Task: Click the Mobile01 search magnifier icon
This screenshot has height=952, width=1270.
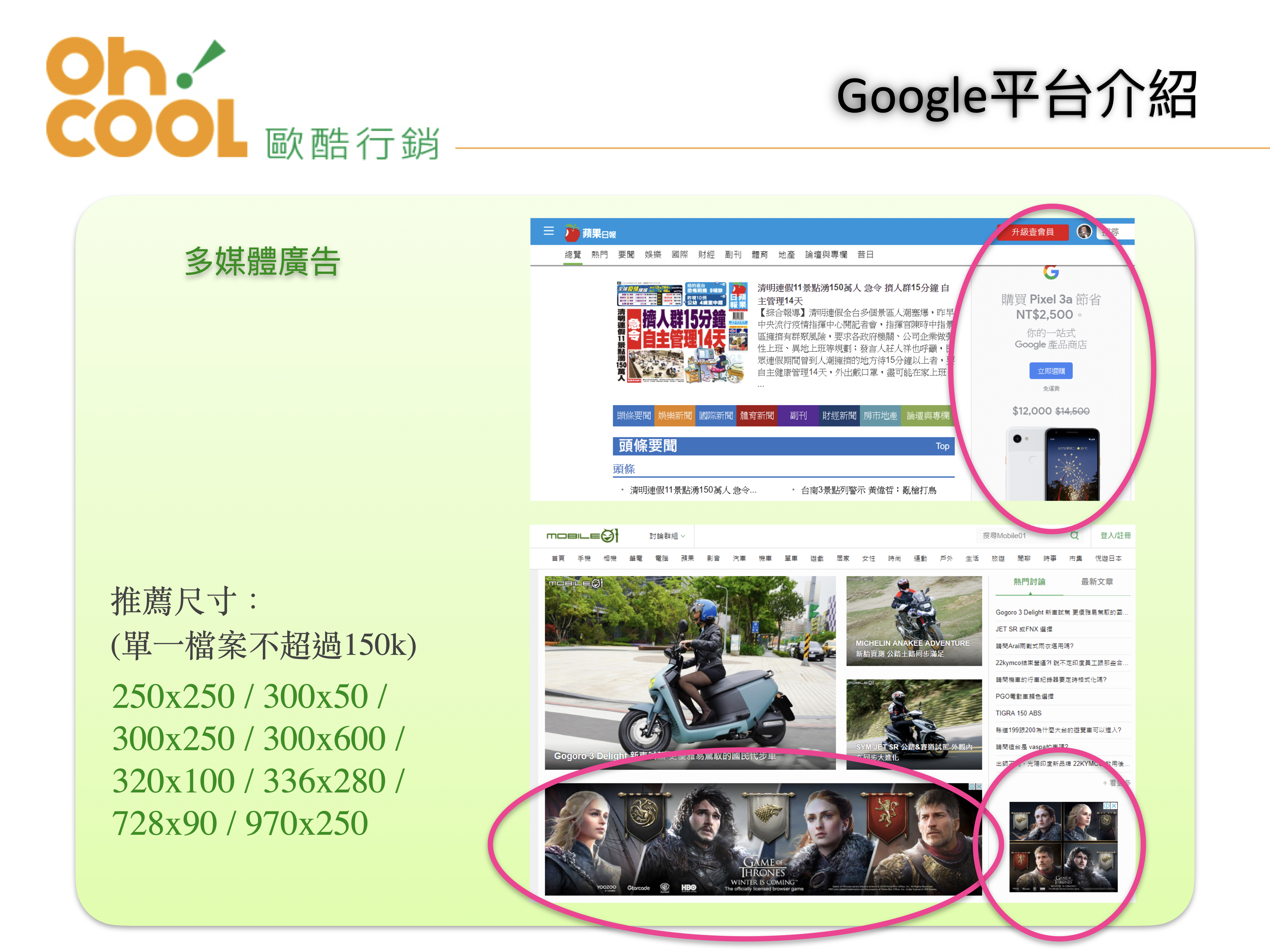Action: tap(1074, 535)
